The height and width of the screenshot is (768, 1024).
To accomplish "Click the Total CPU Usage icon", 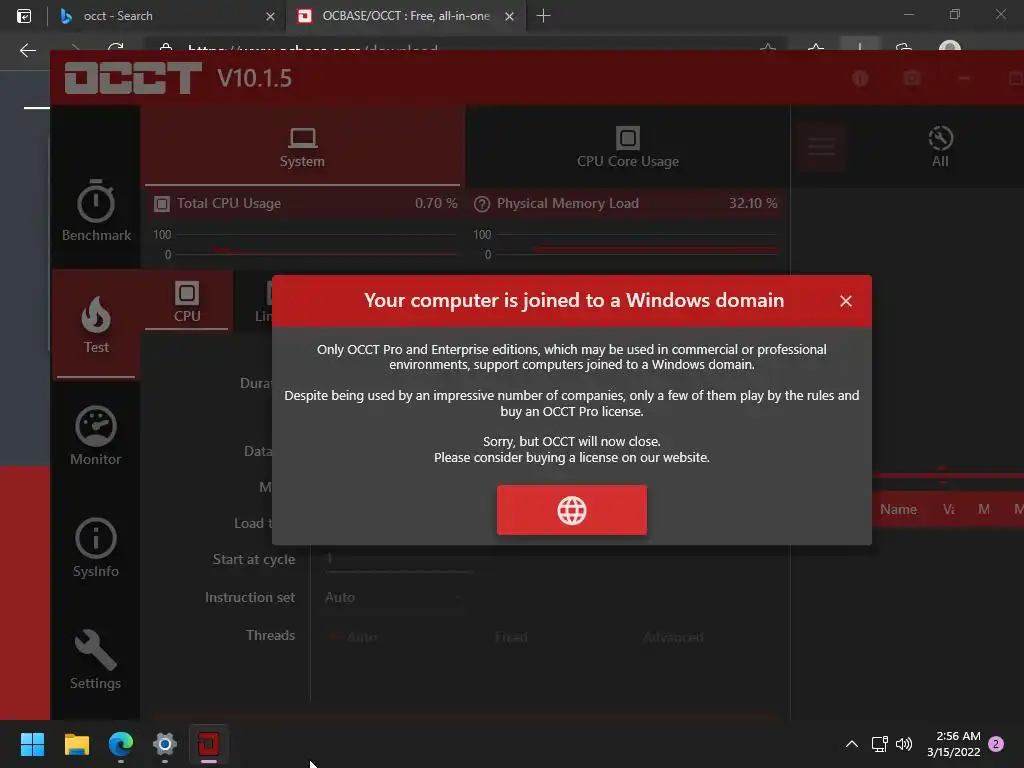I will (161, 204).
